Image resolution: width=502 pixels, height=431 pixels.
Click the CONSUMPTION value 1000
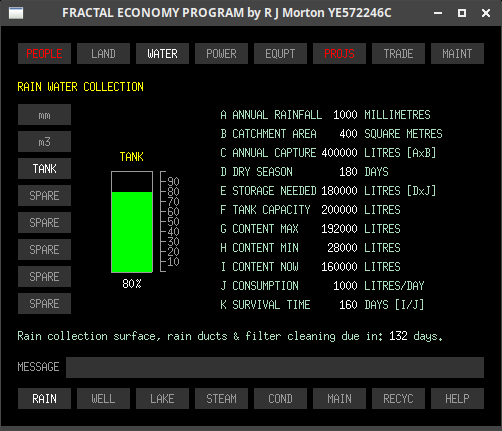(345, 286)
